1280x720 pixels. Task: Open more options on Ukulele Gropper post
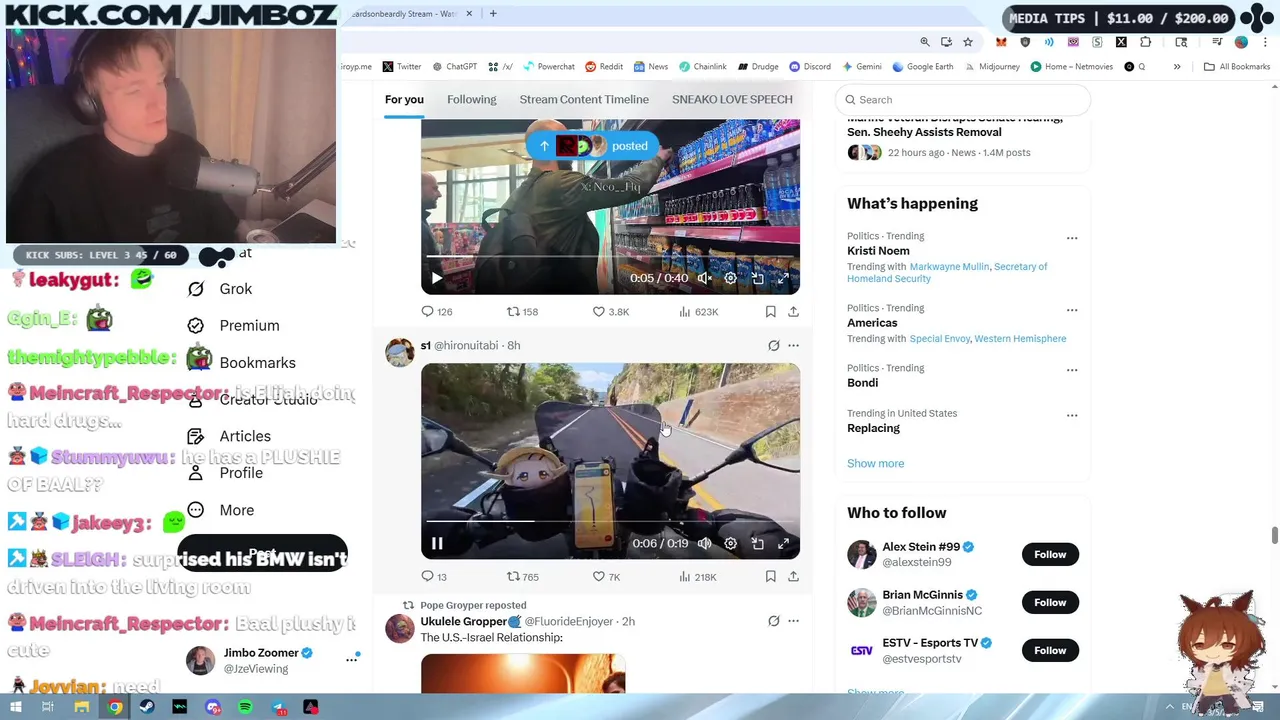click(793, 621)
